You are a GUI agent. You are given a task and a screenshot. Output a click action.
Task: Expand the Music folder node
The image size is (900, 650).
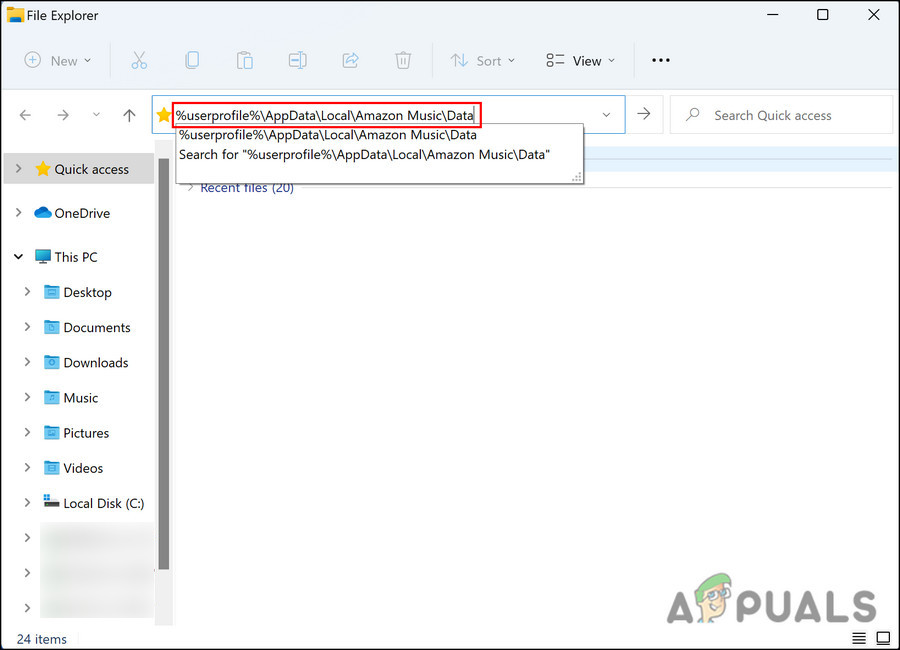[x=27, y=397]
